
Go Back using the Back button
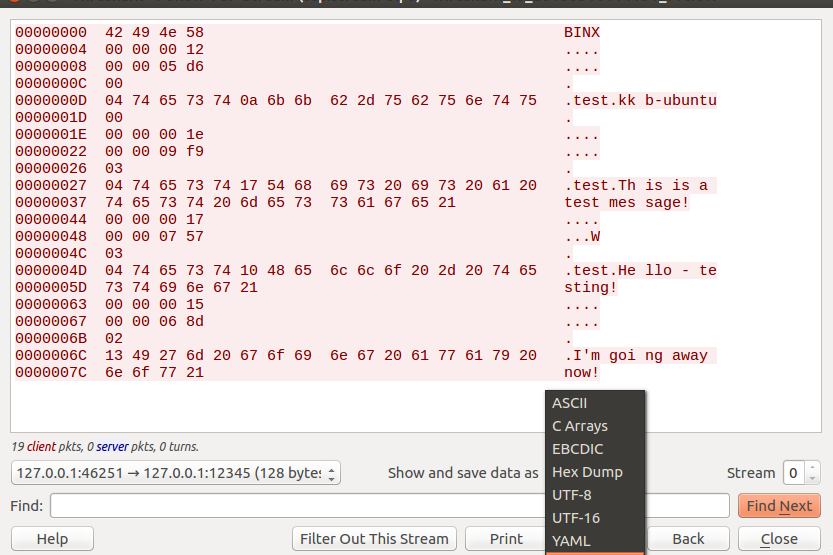(688, 539)
